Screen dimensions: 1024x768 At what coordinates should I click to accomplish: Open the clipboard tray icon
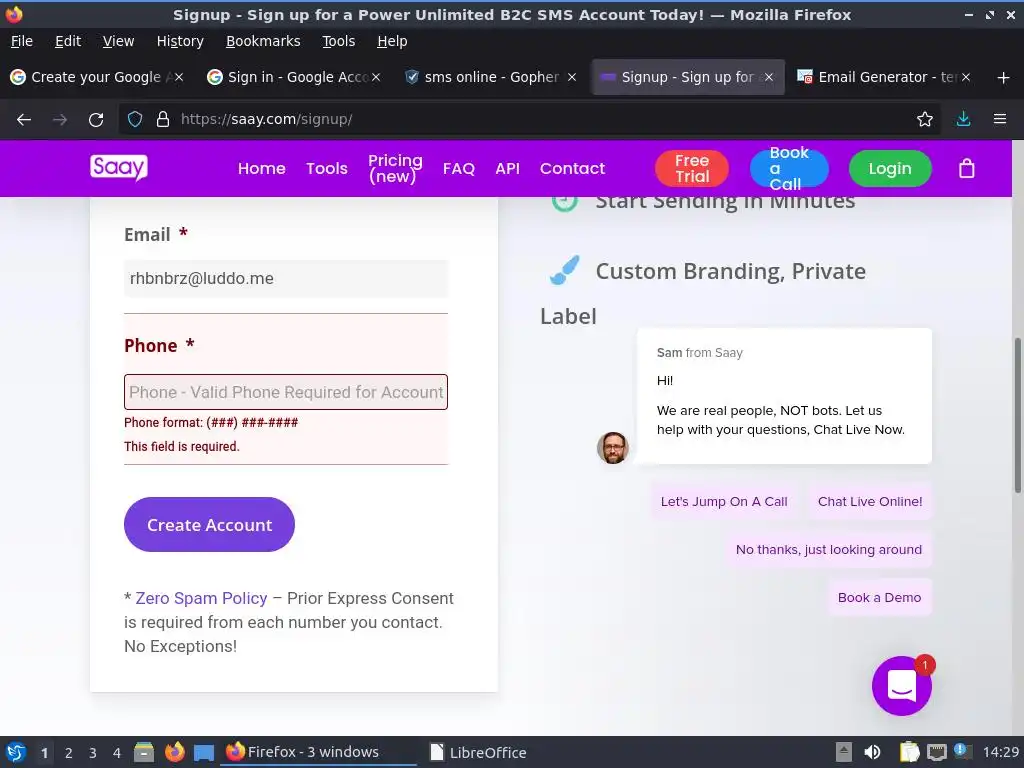point(908,752)
